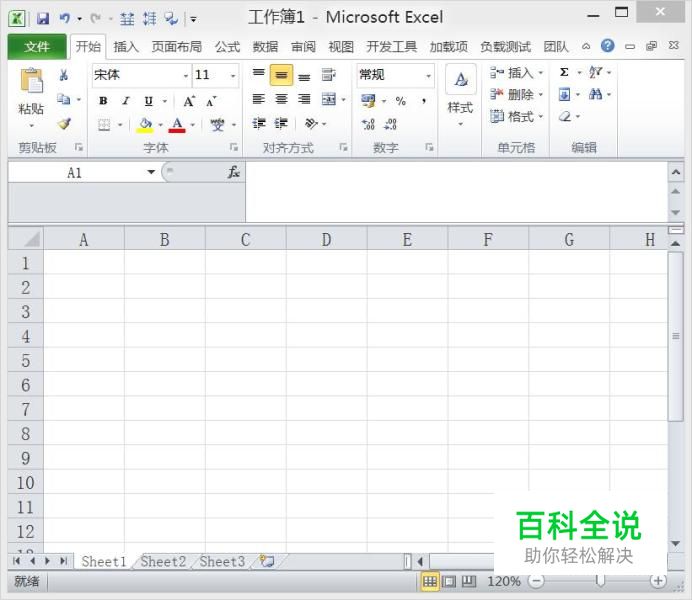
Task: Expand the 字体 group dialog launcher
Action: click(x=234, y=147)
